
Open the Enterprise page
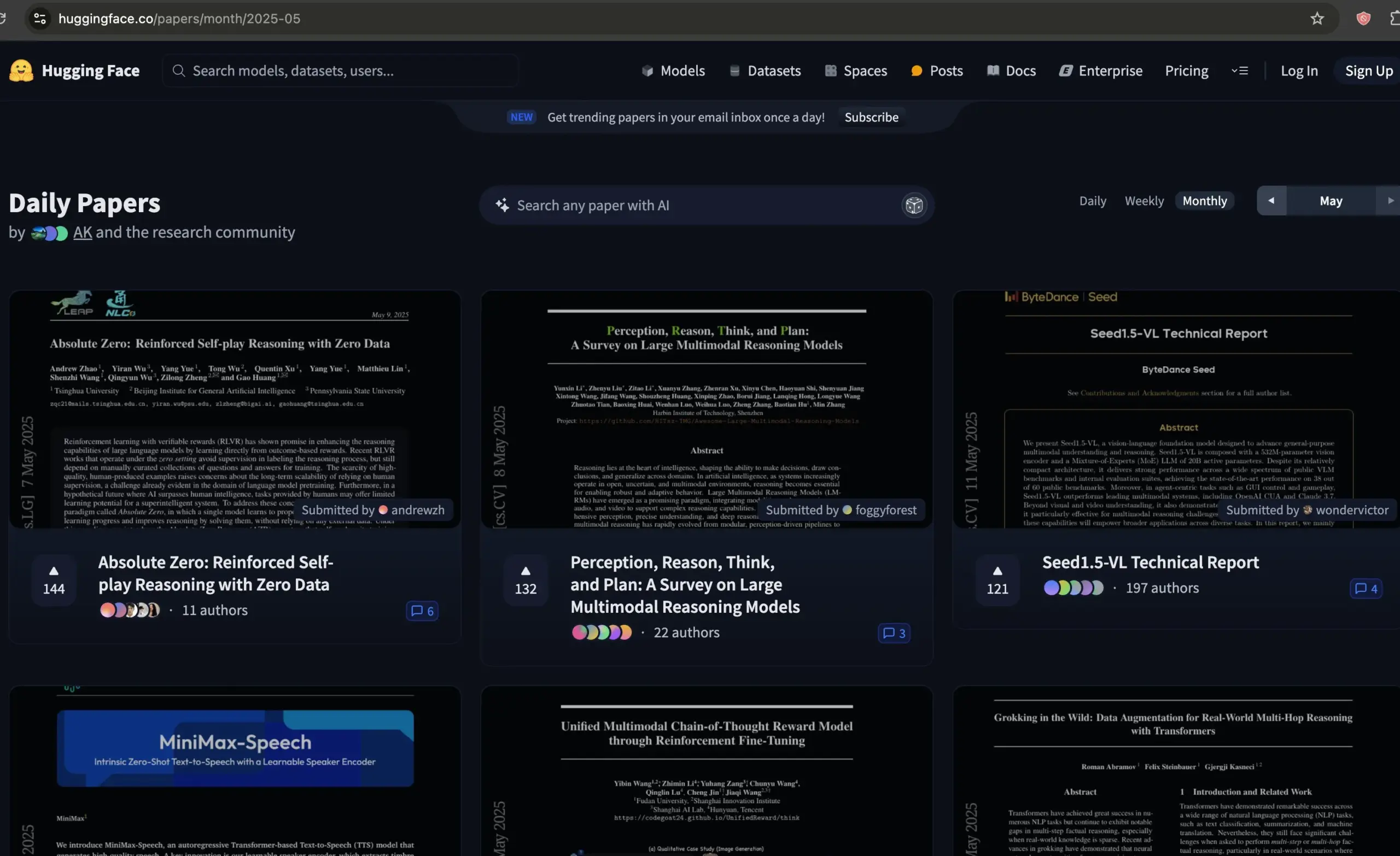coord(1100,71)
